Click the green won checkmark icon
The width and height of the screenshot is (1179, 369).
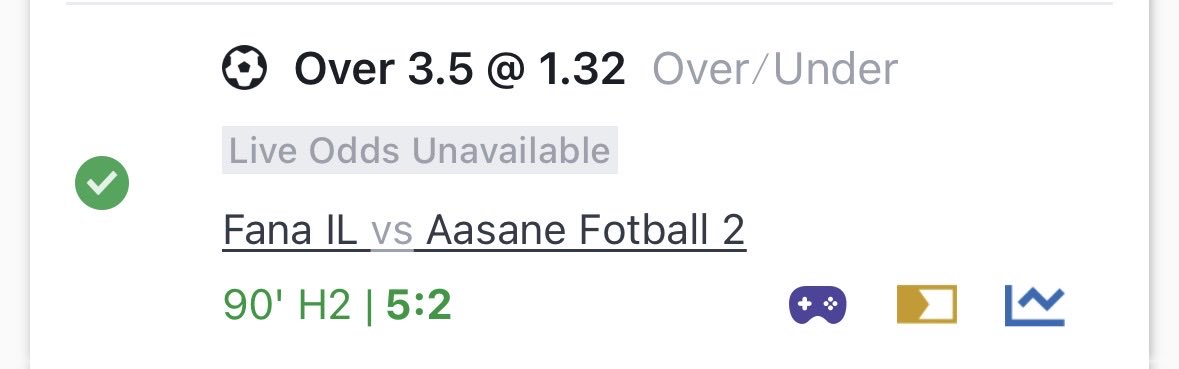point(102,183)
